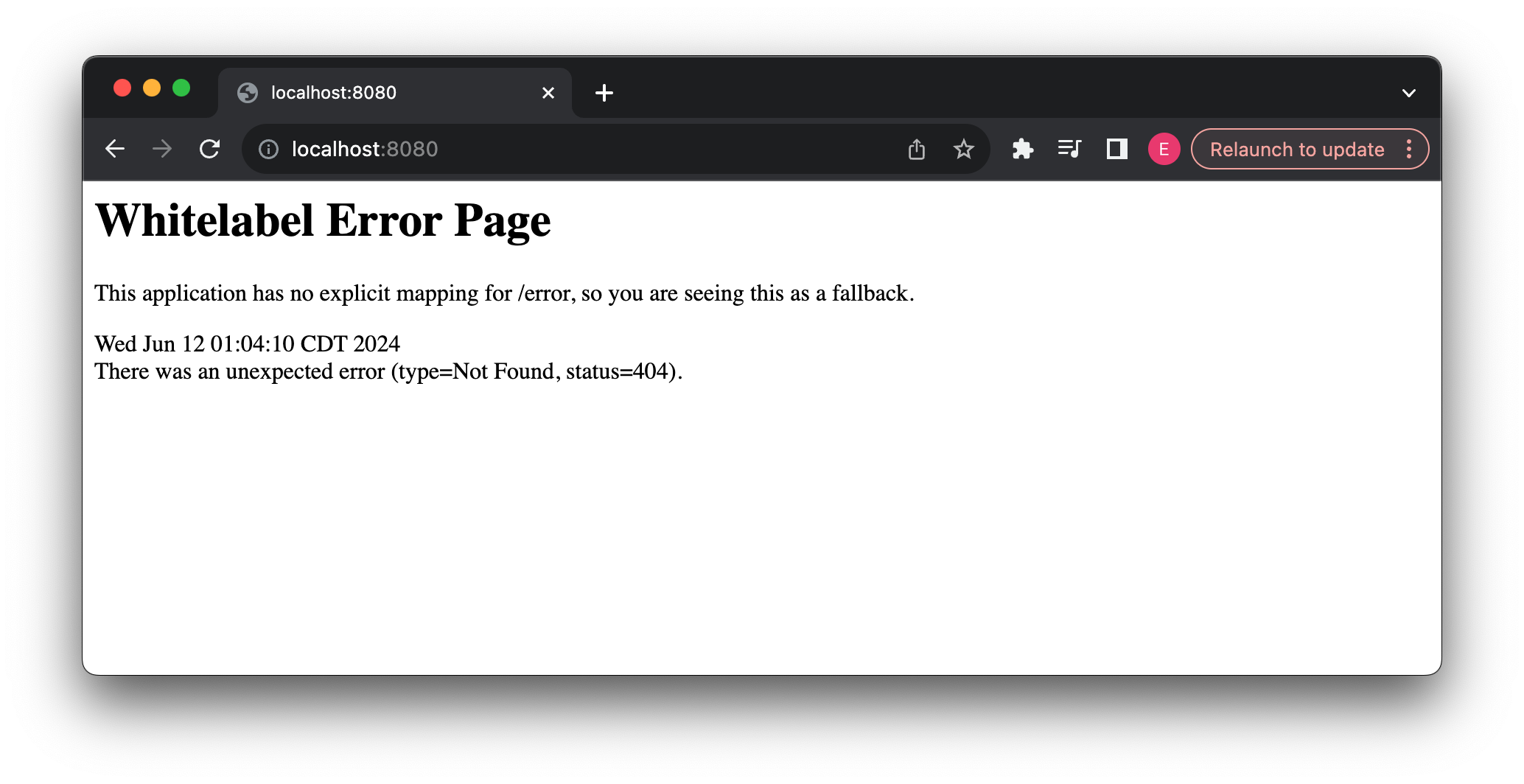Click the Relaunch to update button
The image size is (1524, 784).
click(1298, 149)
